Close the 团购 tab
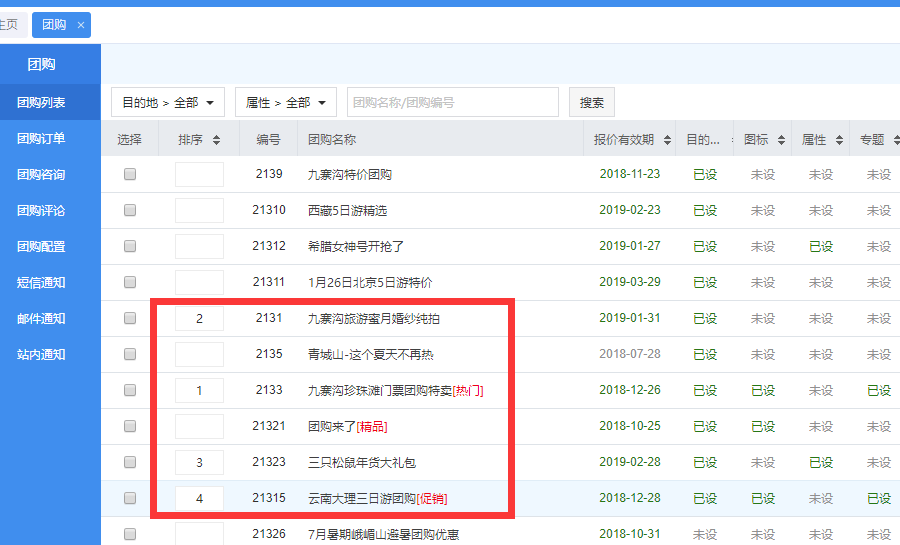Image resolution: width=900 pixels, height=545 pixels. [x=81, y=25]
